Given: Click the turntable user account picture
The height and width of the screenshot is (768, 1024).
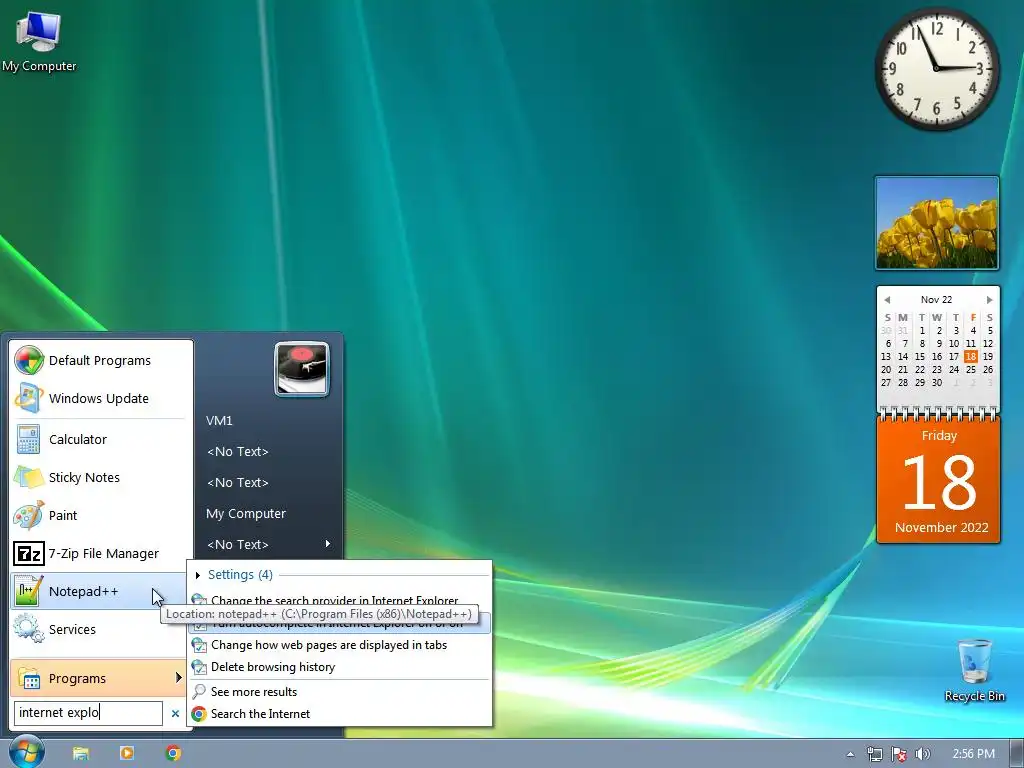Looking at the screenshot, I should pos(302,369).
